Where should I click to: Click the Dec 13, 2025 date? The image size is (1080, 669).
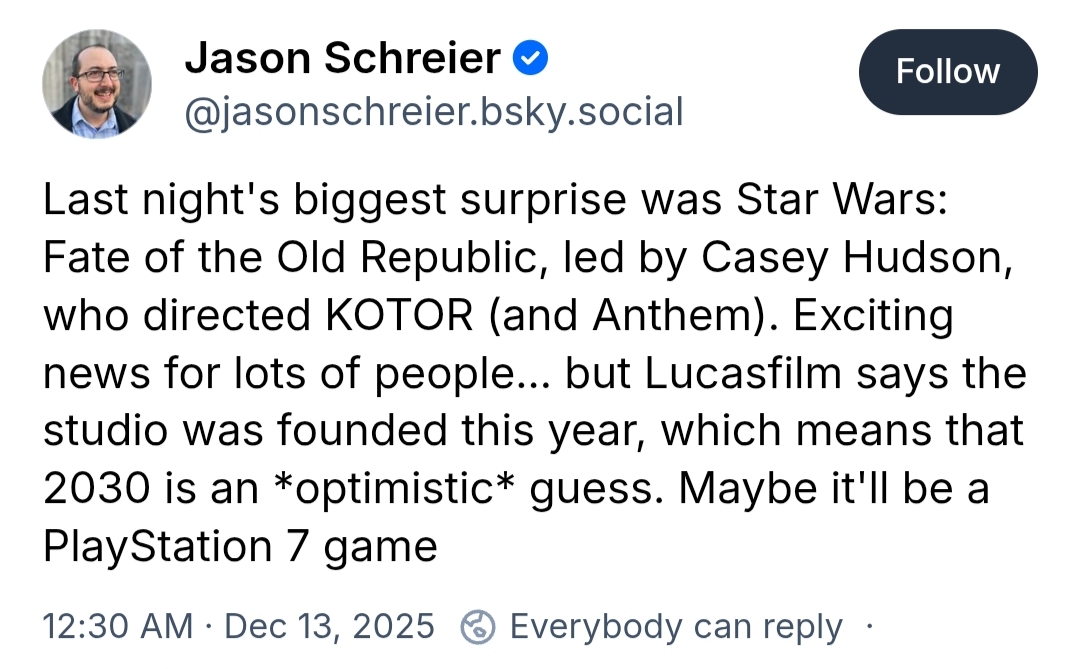pyautogui.click(x=330, y=627)
